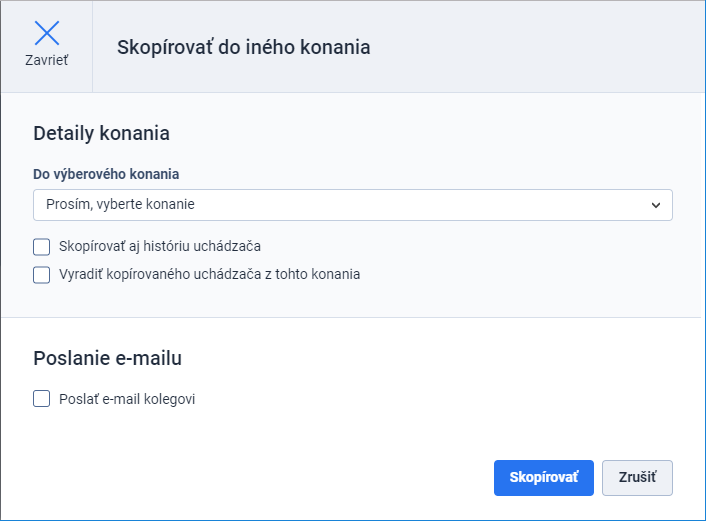Click the 'Do výberového konania' field label
The width and height of the screenshot is (706, 521).
(106, 174)
